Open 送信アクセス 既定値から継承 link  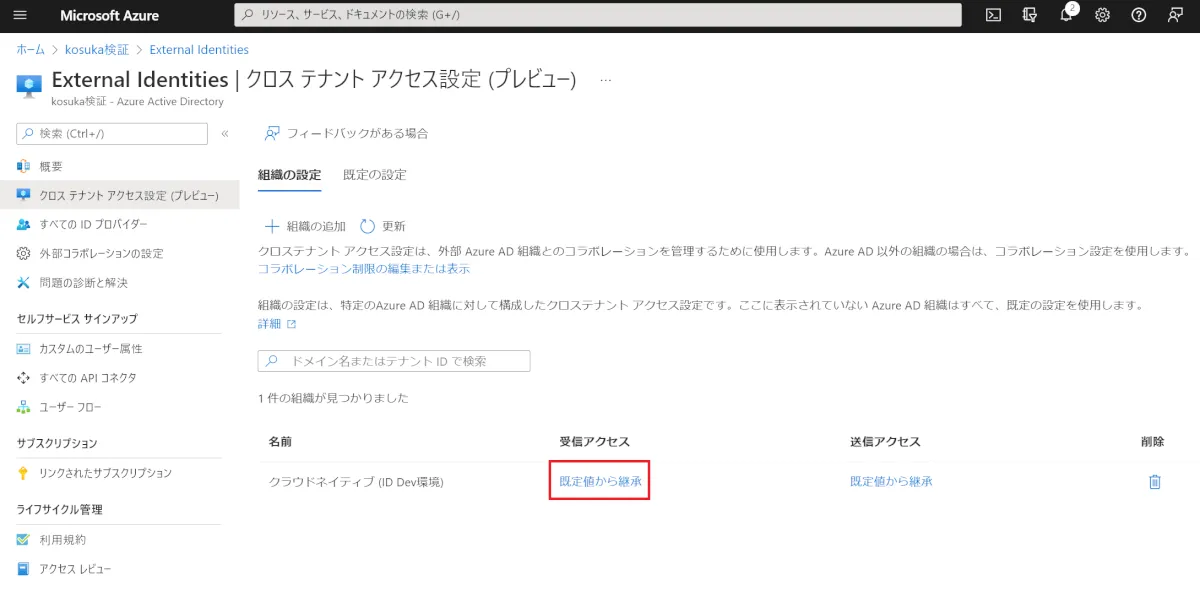pyautogui.click(x=891, y=481)
